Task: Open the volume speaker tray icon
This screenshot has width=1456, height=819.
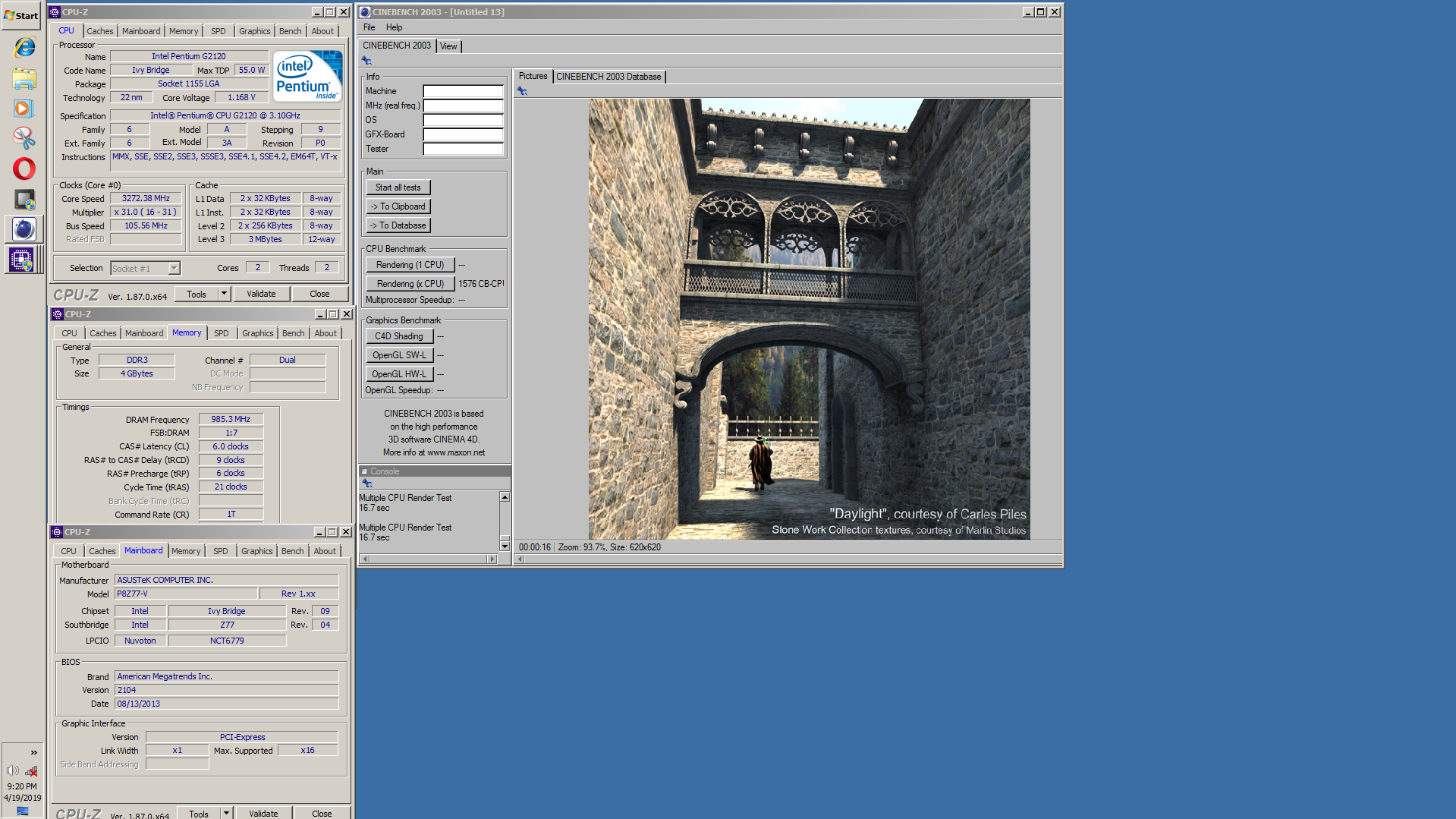Action: (x=13, y=770)
